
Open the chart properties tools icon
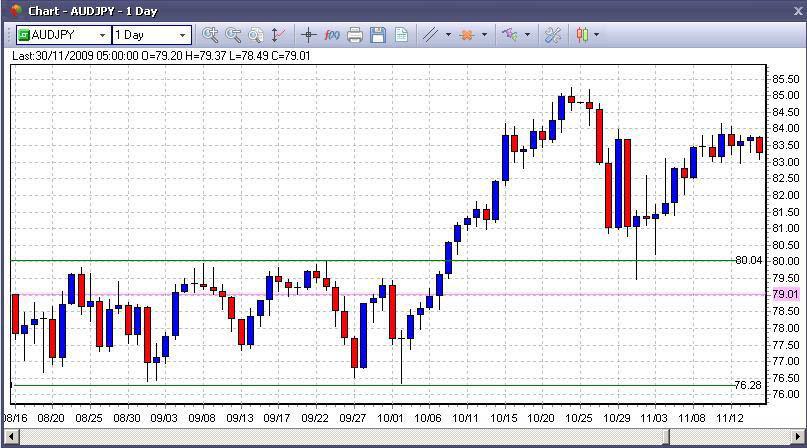click(553, 35)
